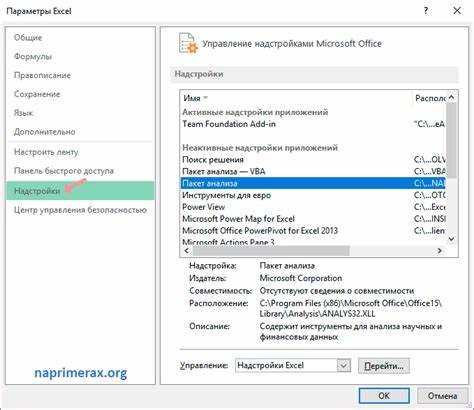Click the horizontal scroll left arrow
This screenshot has height=410, width=474.
click(186, 251)
